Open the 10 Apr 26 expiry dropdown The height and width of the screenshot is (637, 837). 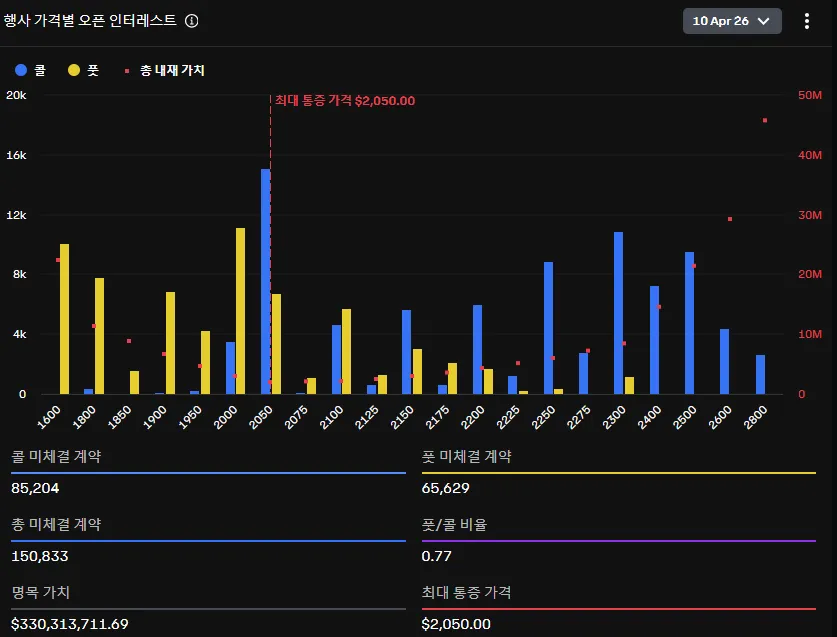(x=732, y=21)
